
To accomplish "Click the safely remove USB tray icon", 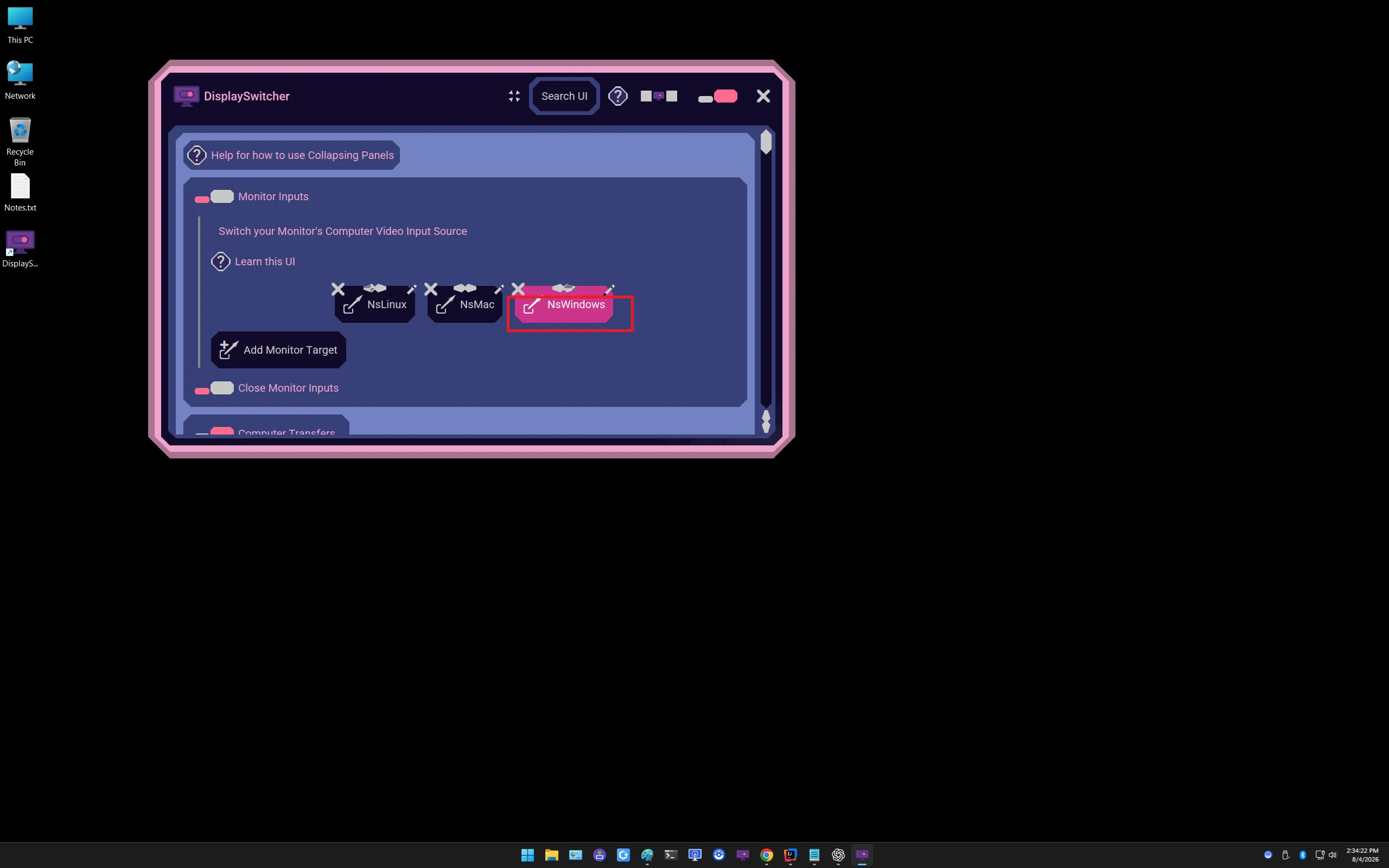I will click(1286, 855).
